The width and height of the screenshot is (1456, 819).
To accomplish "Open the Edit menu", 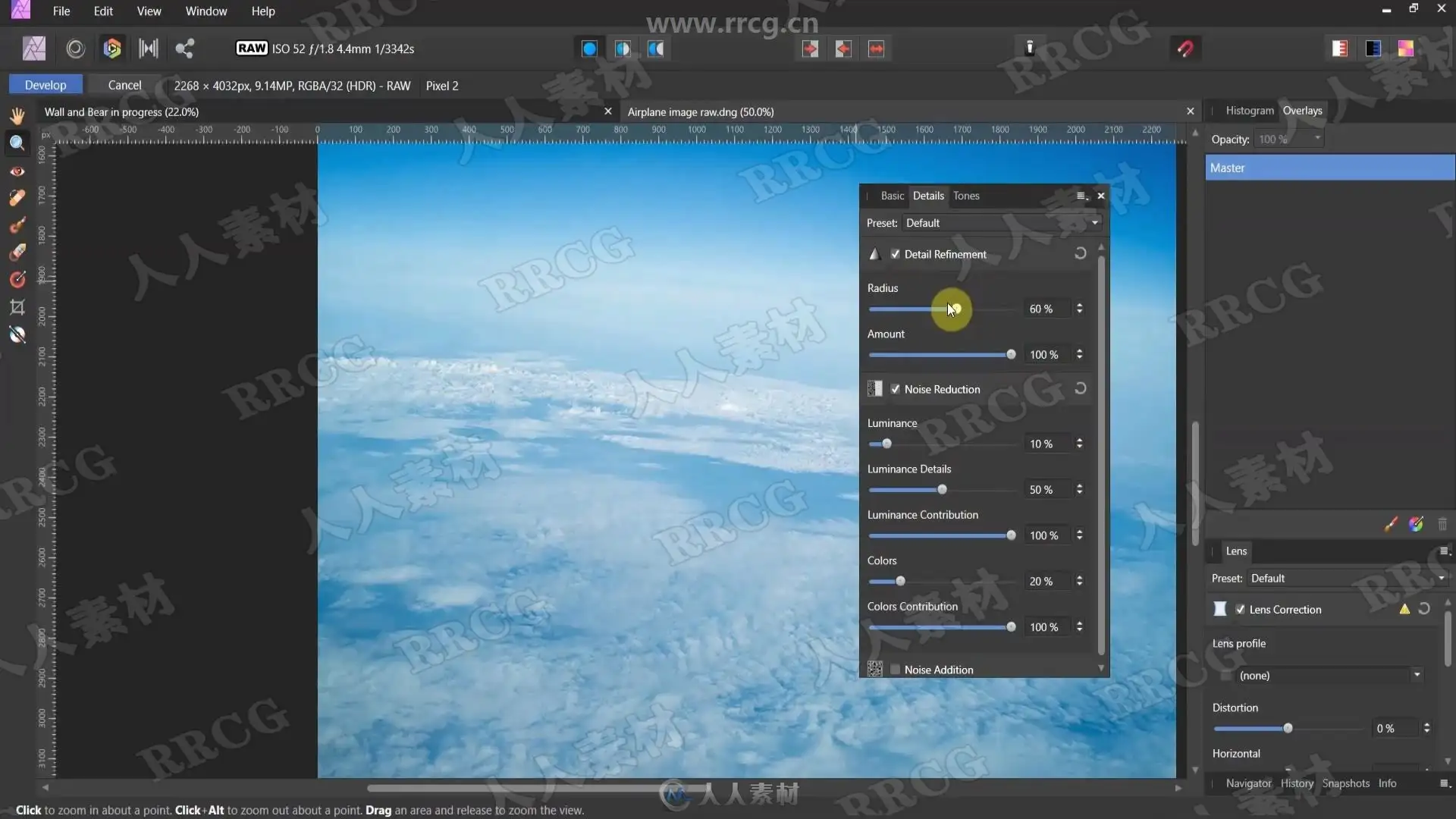I will tap(103, 11).
